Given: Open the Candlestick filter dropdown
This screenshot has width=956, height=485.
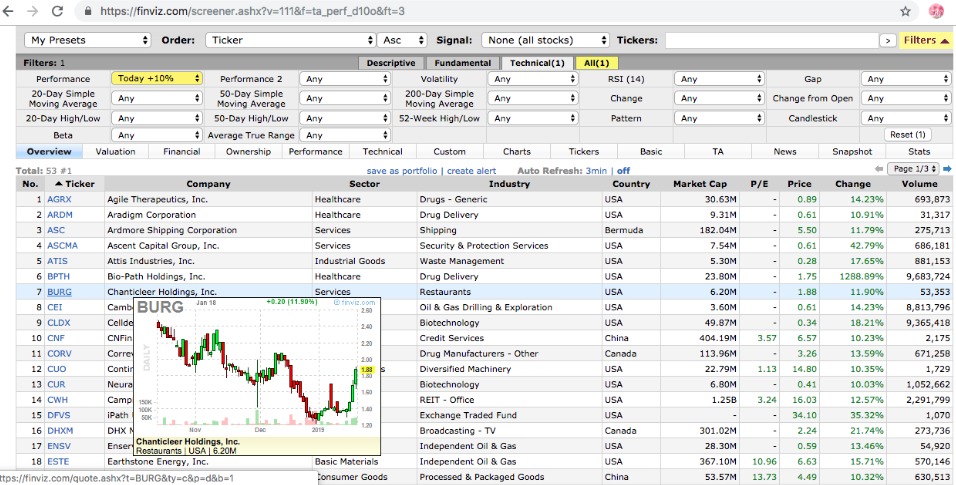Looking at the screenshot, I should pos(906,118).
